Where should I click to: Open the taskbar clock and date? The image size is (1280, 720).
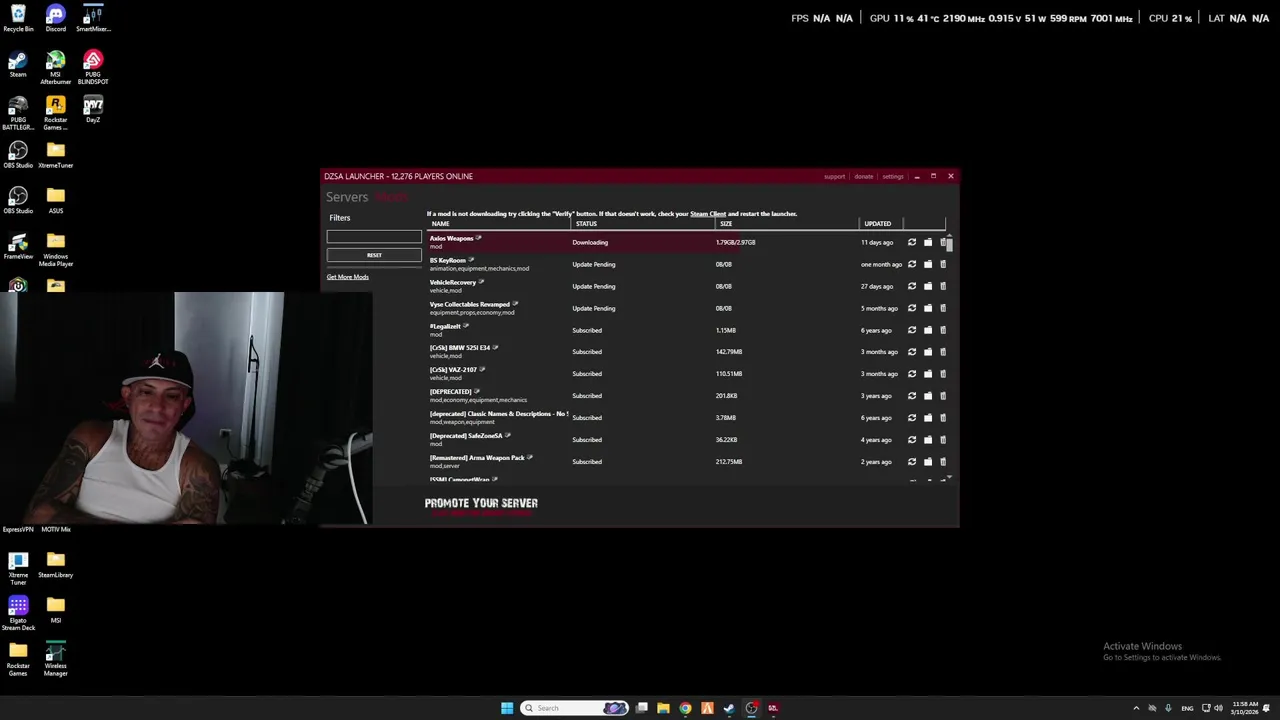[x=1245, y=708]
